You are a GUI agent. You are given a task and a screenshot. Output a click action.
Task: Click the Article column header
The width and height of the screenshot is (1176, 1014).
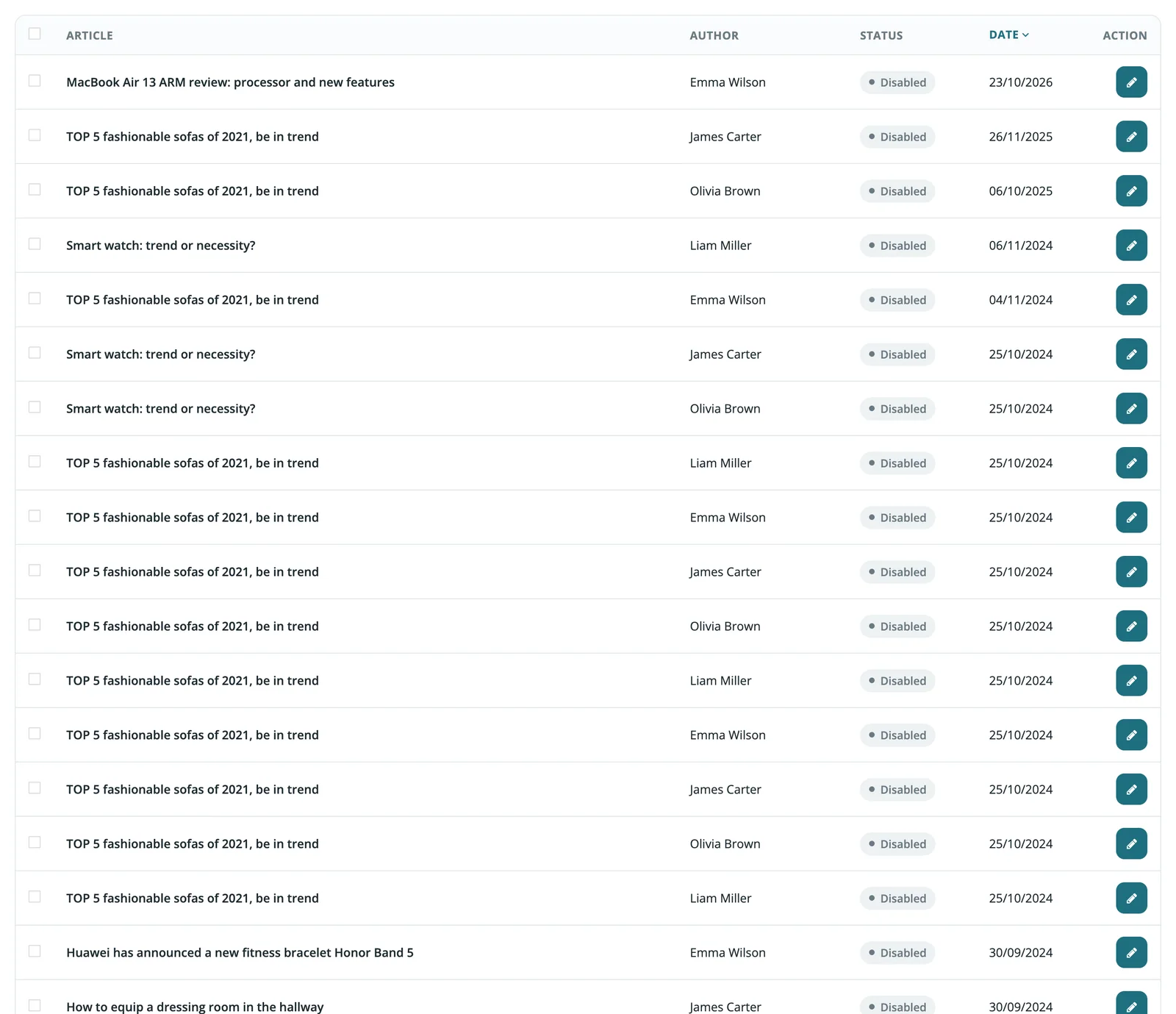pyautogui.click(x=90, y=35)
